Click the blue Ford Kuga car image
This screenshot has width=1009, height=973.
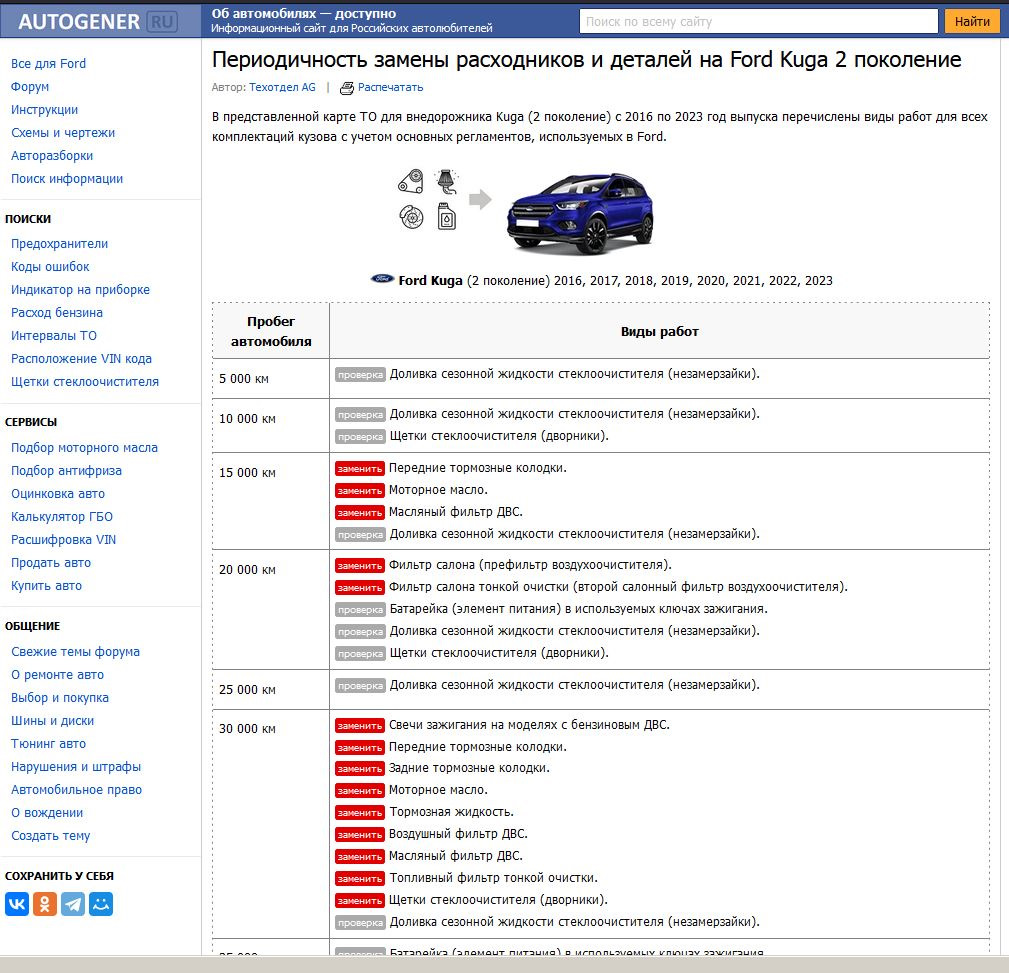click(580, 213)
